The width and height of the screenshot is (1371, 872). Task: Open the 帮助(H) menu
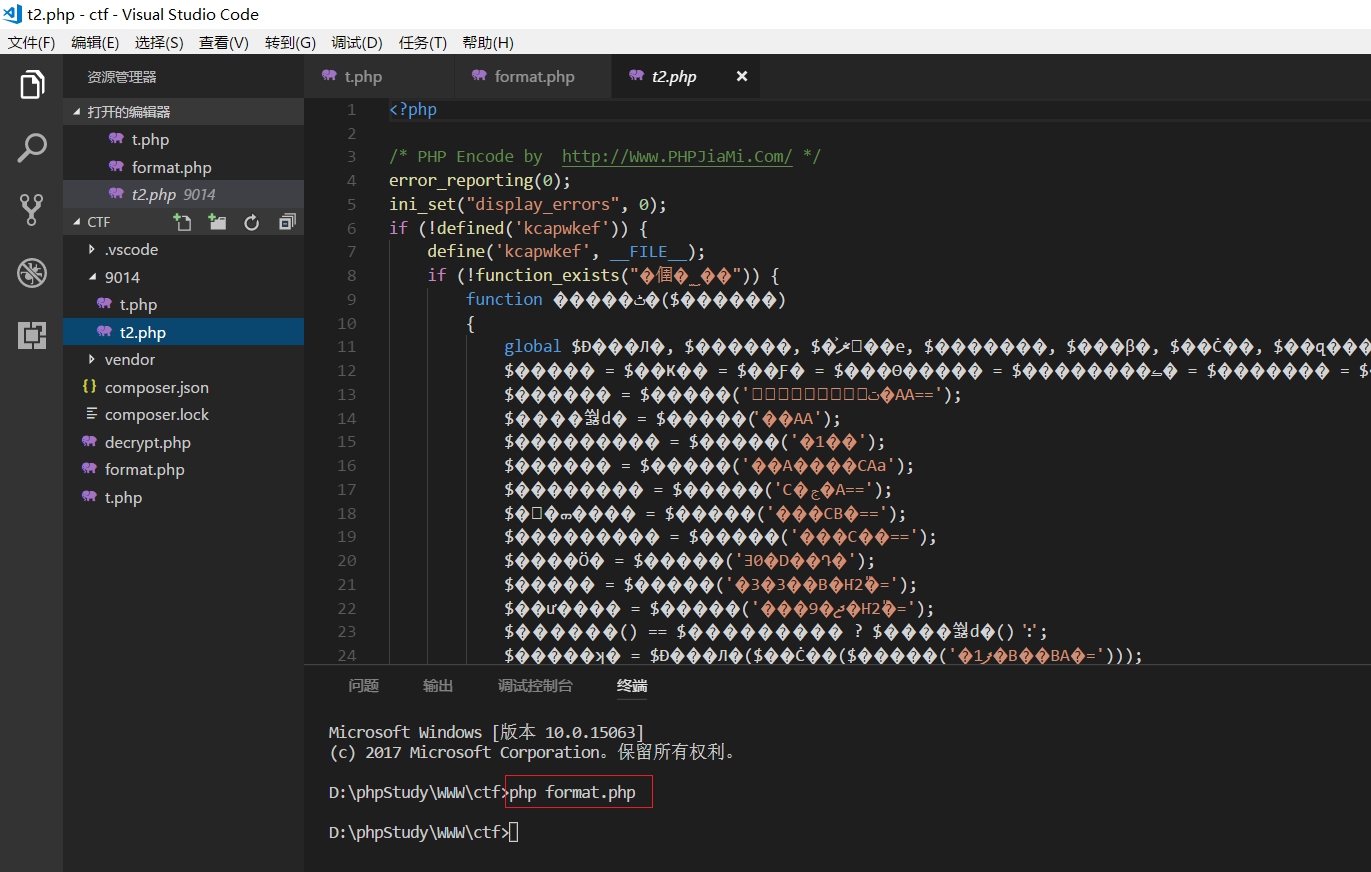coord(488,42)
